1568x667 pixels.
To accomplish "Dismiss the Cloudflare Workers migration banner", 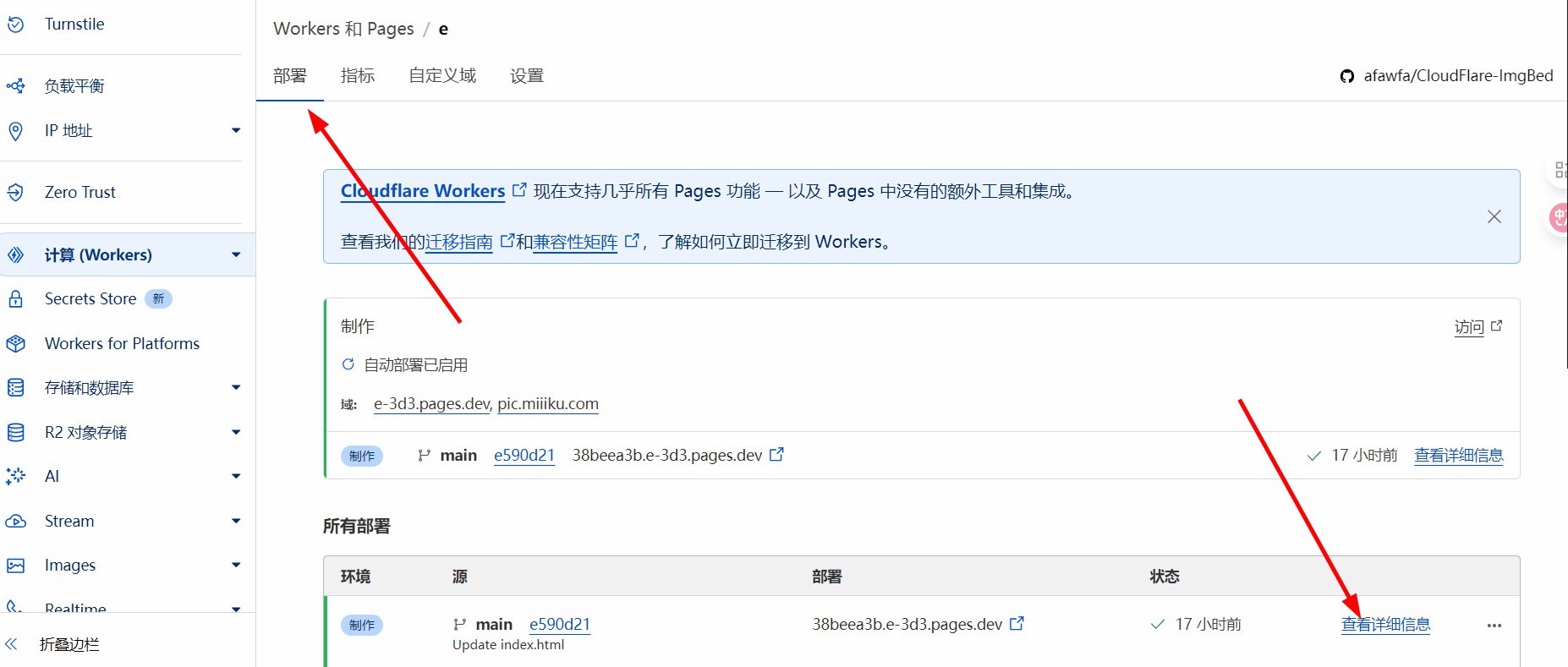I will tap(1494, 216).
